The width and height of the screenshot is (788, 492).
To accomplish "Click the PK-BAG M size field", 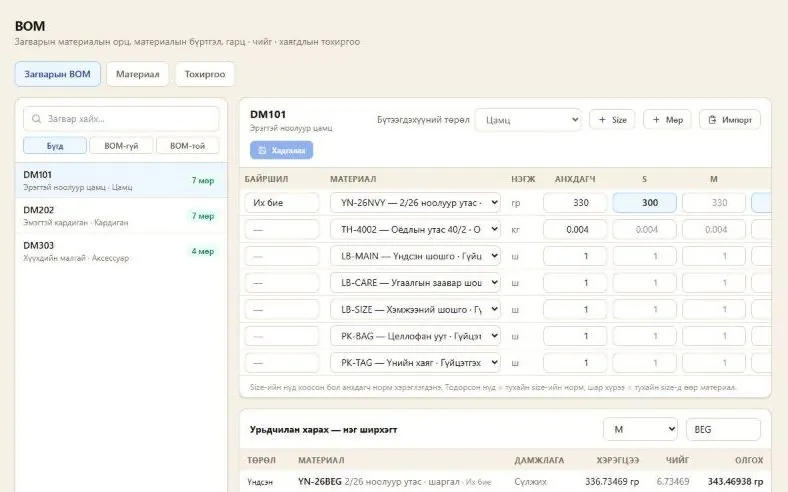I will [x=714, y=336].
